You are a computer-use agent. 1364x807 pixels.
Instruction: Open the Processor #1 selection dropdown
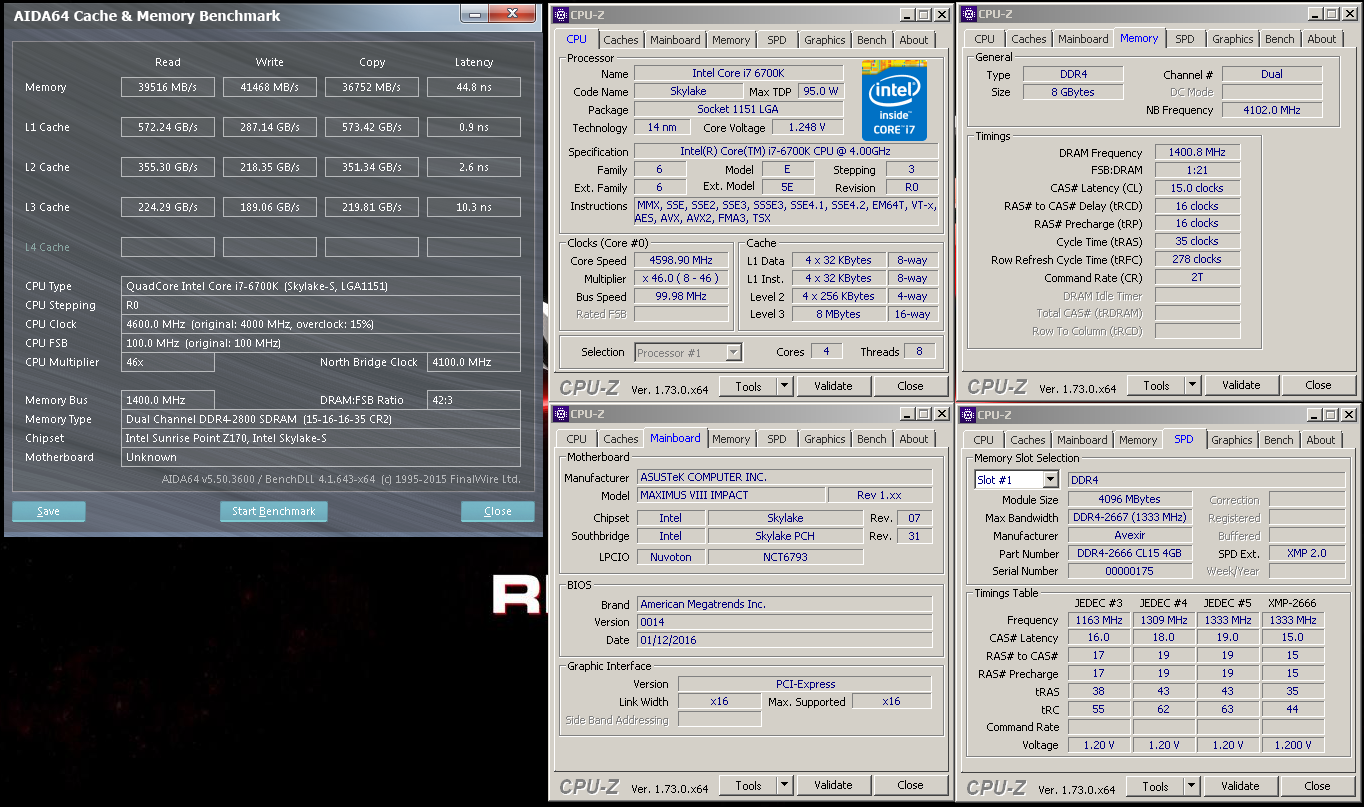(x=734, y=352)
